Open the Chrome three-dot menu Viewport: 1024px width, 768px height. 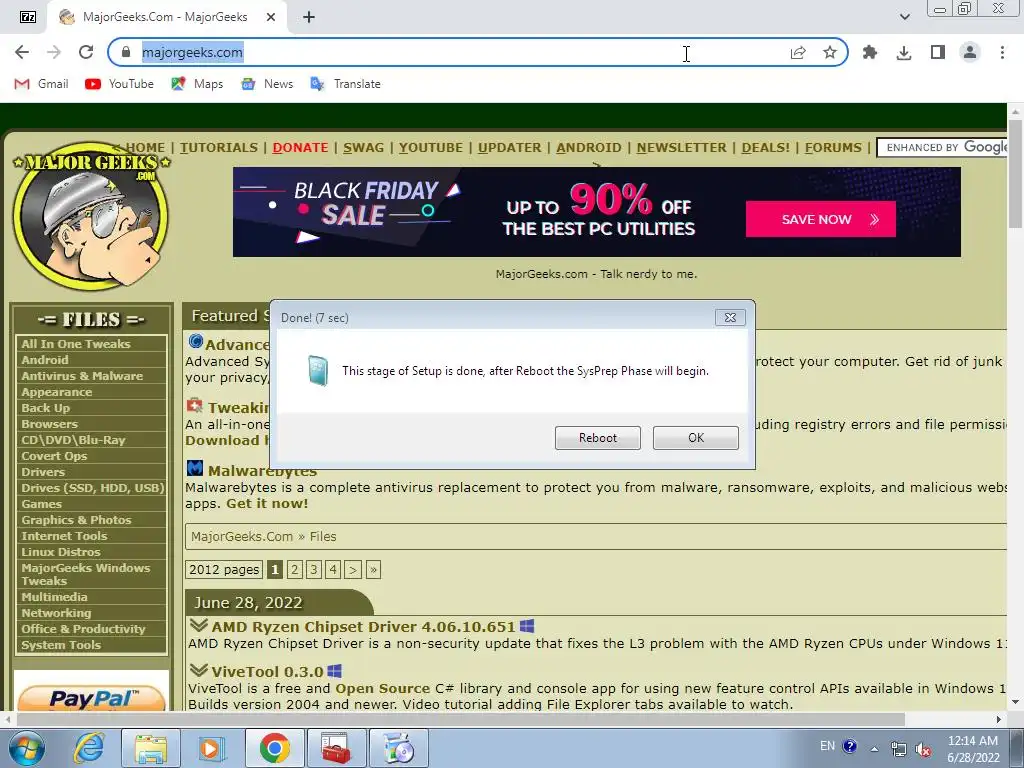tap(1002, 52)
